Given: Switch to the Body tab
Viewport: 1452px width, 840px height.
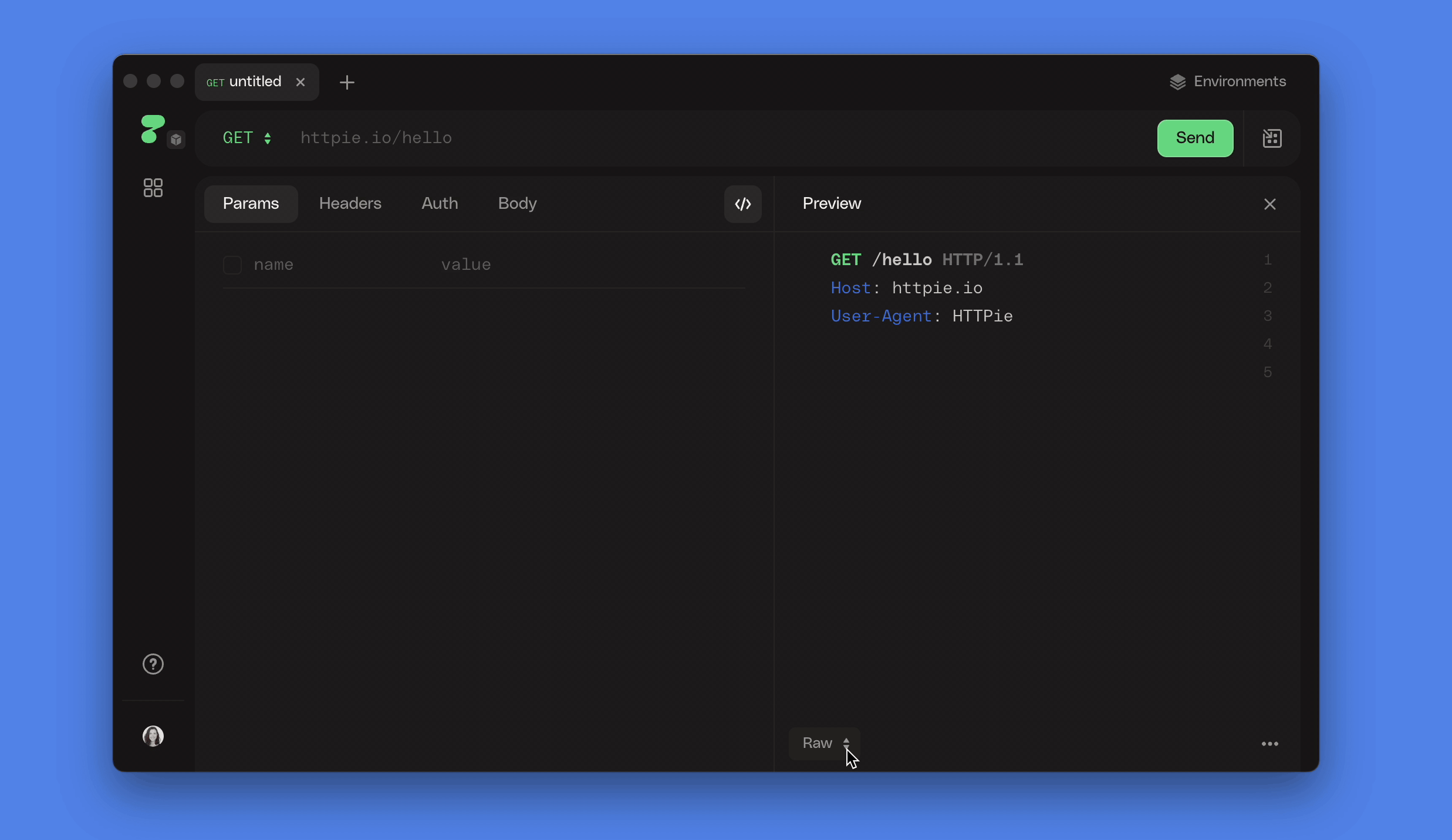Looking at the screenshot, I should point(517,204).
